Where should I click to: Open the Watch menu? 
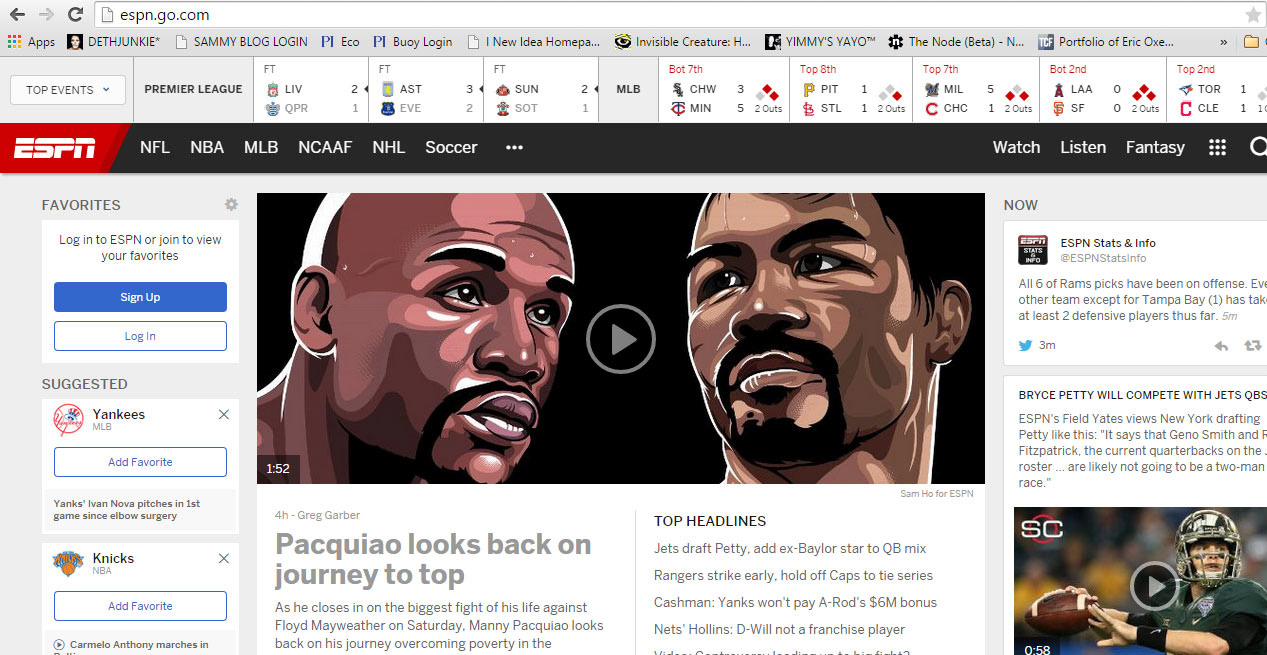[1016, 147]
